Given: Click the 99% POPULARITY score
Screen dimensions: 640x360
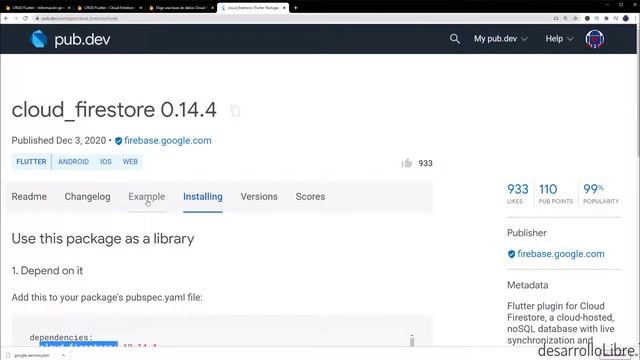Looking at the screenshot, I should pyautogui.click(x=601, y=193).
